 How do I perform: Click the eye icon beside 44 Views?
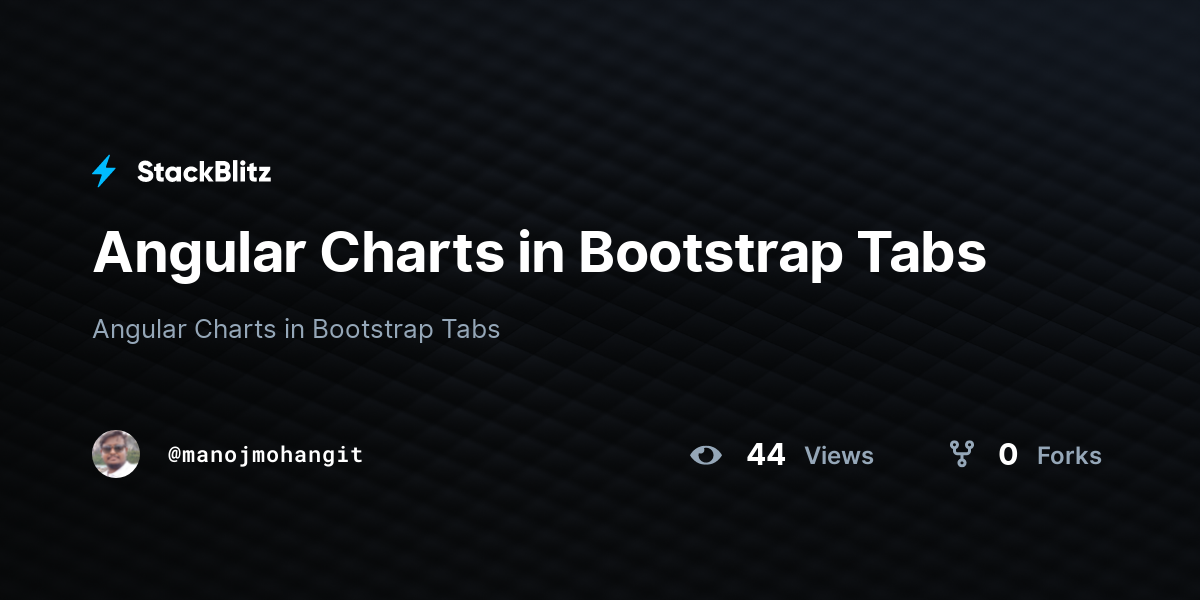706,455
